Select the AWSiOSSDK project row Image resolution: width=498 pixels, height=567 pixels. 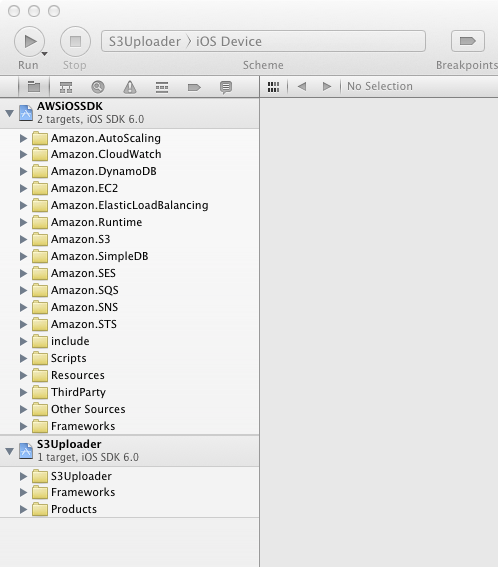pyautogui.click(x=129, y=113)
